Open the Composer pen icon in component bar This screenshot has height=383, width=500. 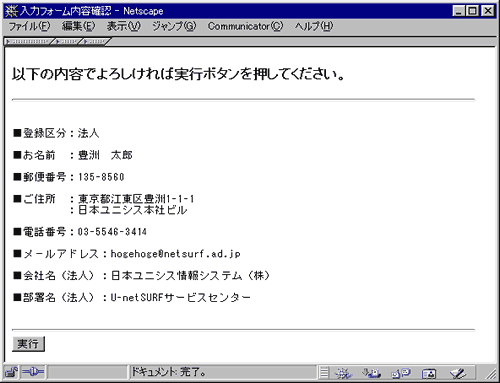[457, 373]
